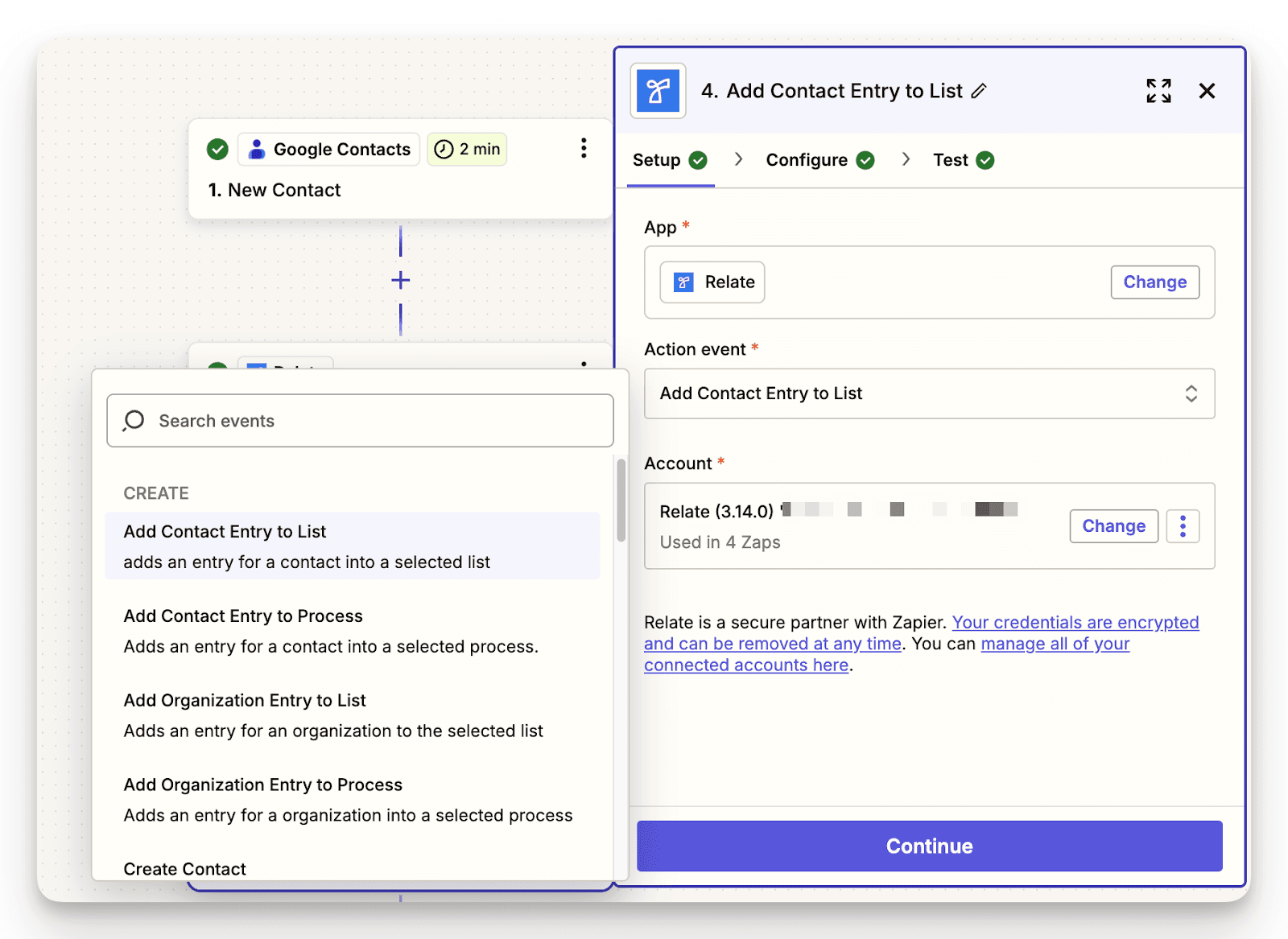The width and height of the screenshot is (1288, 939).
Task: Select Add Organization Entry to List event
Action: tap(353, 715)
